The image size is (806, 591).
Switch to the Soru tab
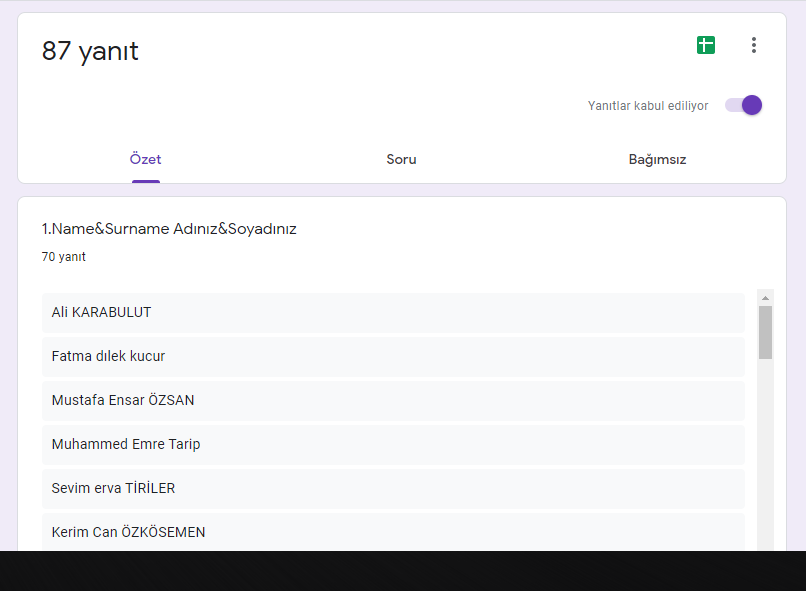point(401,160)
